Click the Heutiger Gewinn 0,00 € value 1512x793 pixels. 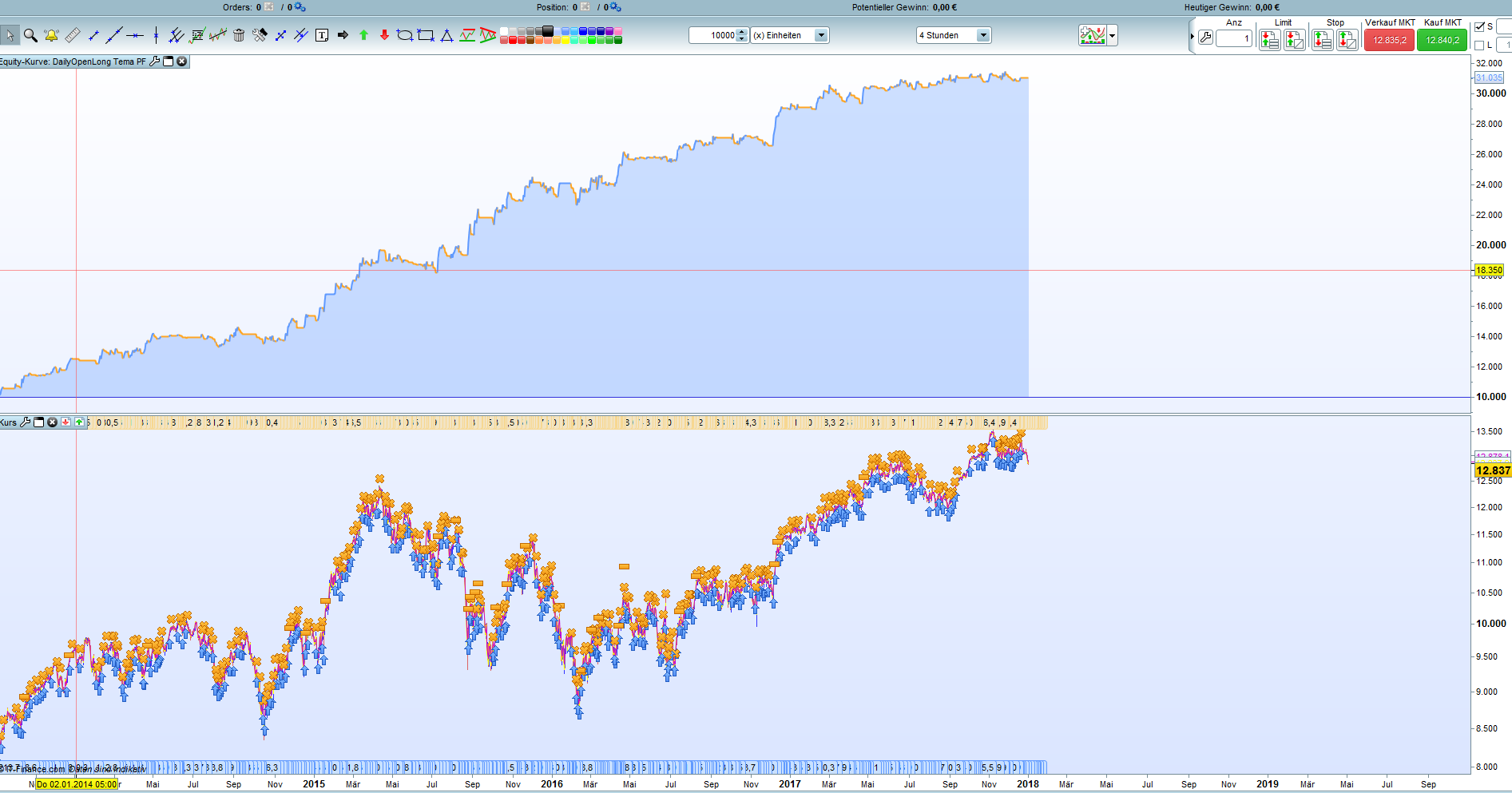click(x=1268, y=7)
